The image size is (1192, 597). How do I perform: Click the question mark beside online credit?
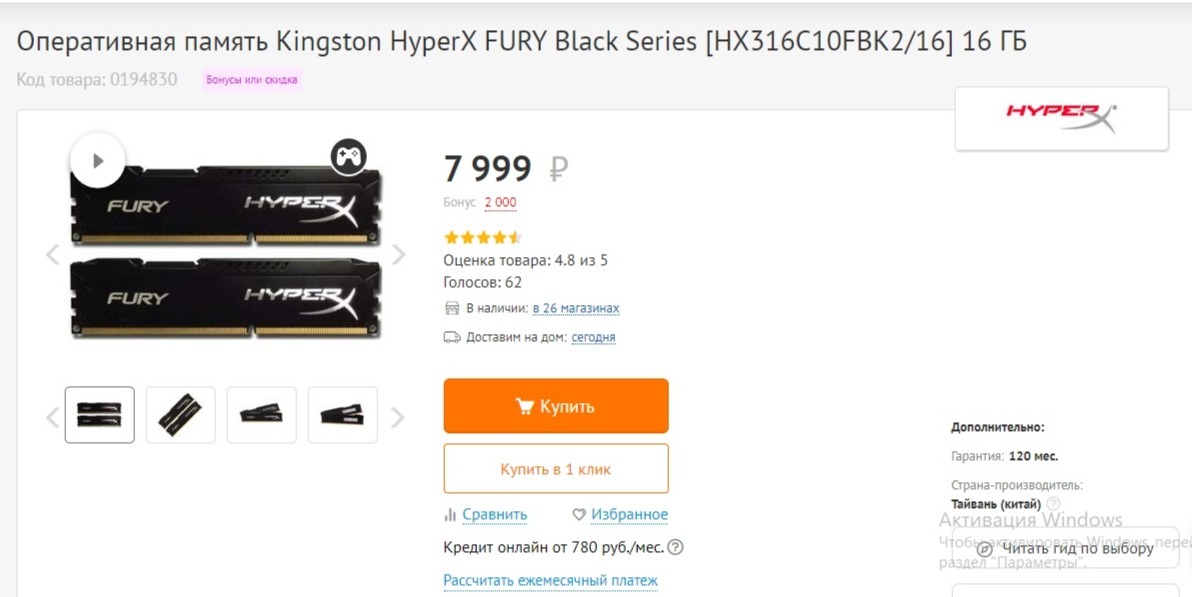click(676, 547)
